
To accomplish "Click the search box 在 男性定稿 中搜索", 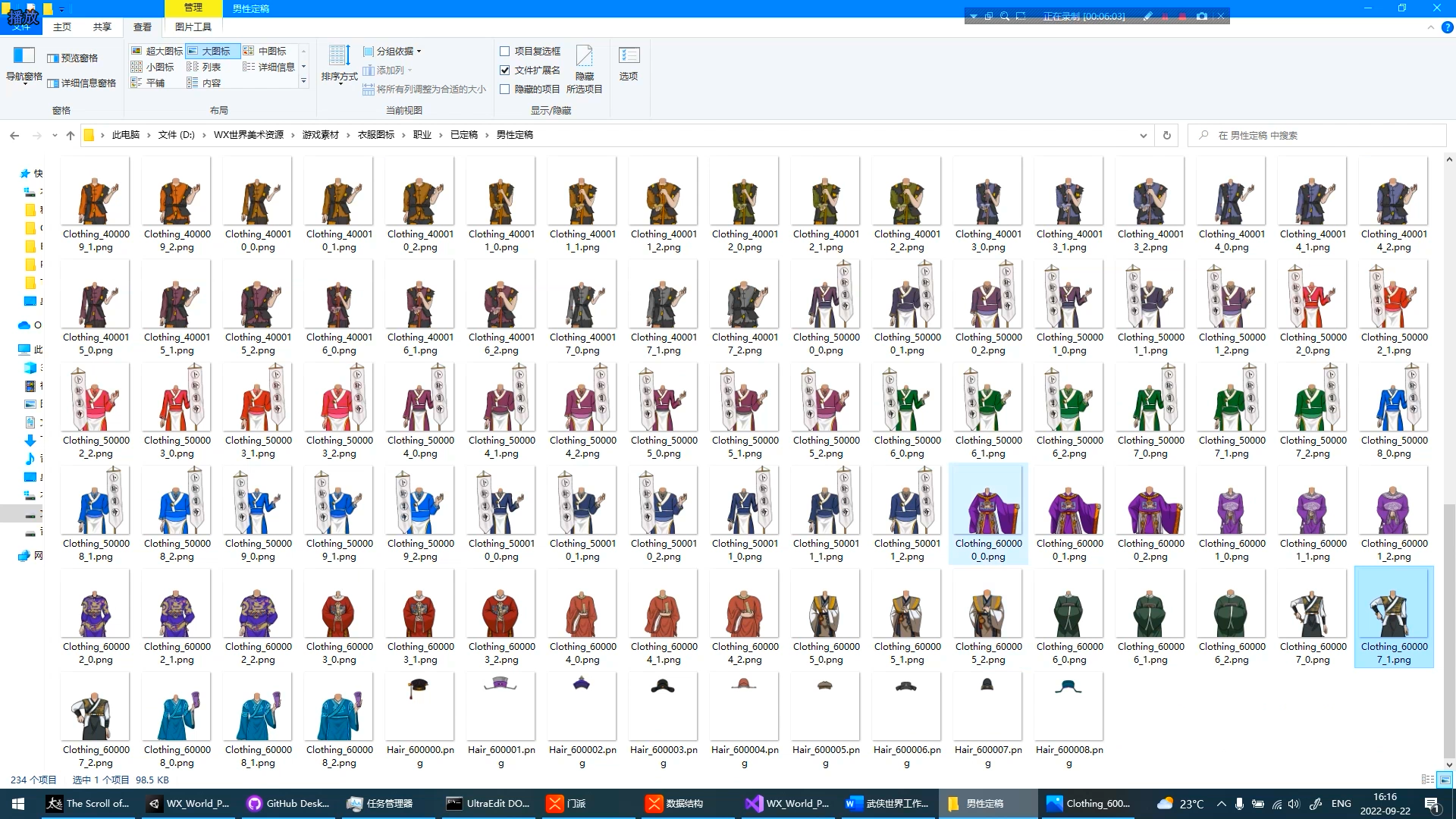I will point(1317,135).
